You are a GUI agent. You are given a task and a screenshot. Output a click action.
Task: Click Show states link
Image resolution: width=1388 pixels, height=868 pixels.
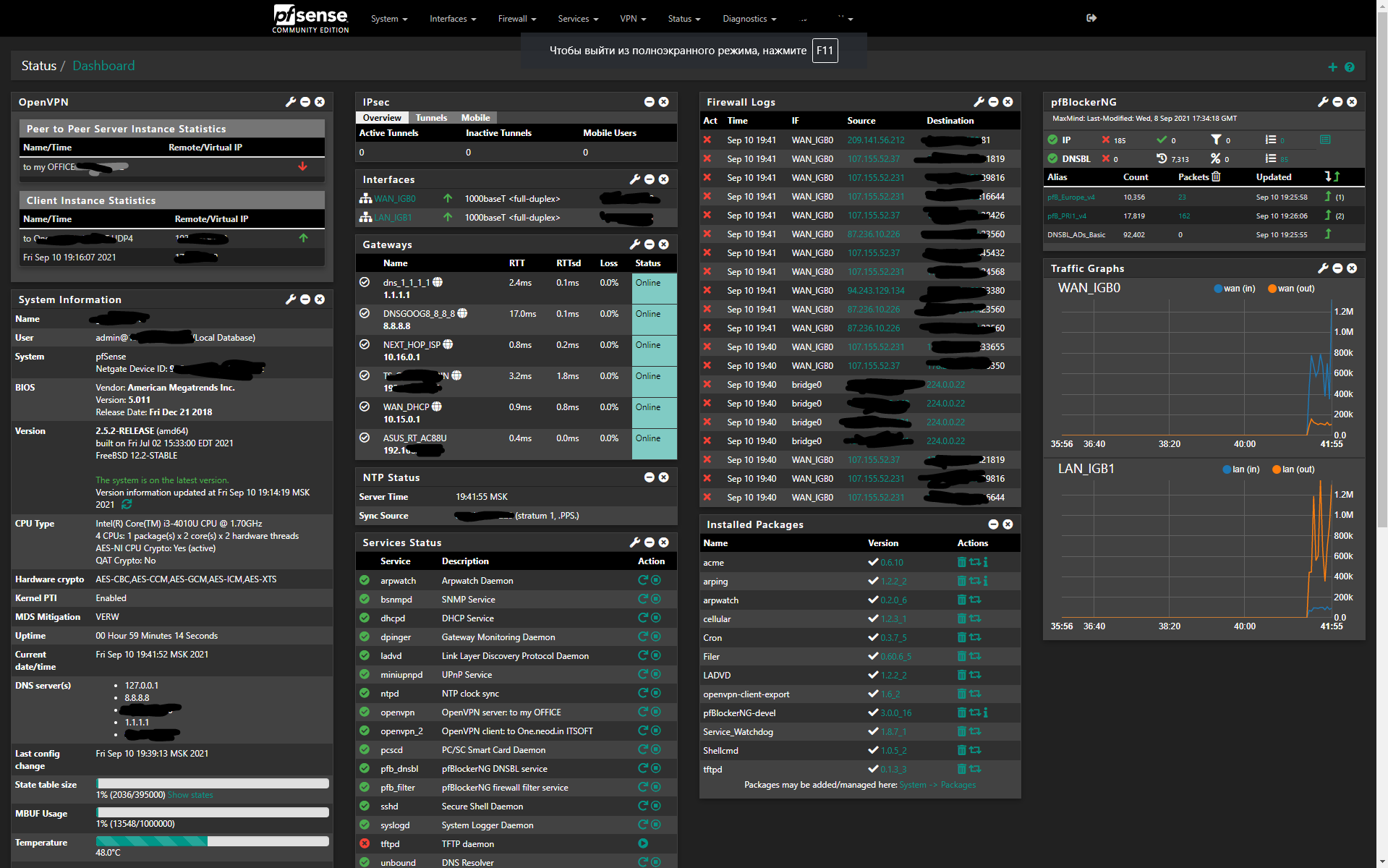coord(190,795)
